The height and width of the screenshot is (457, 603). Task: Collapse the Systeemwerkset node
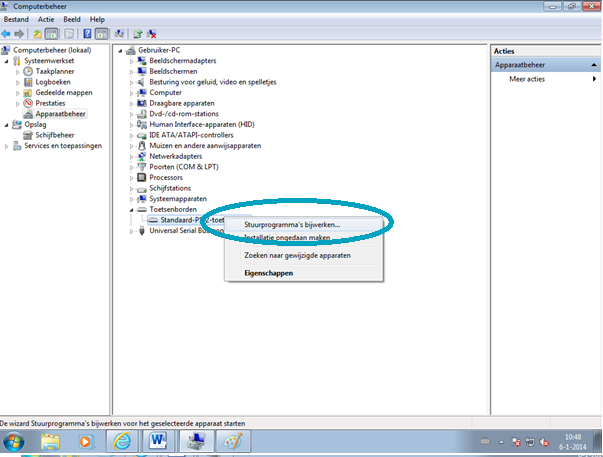(x=7, y=61)
